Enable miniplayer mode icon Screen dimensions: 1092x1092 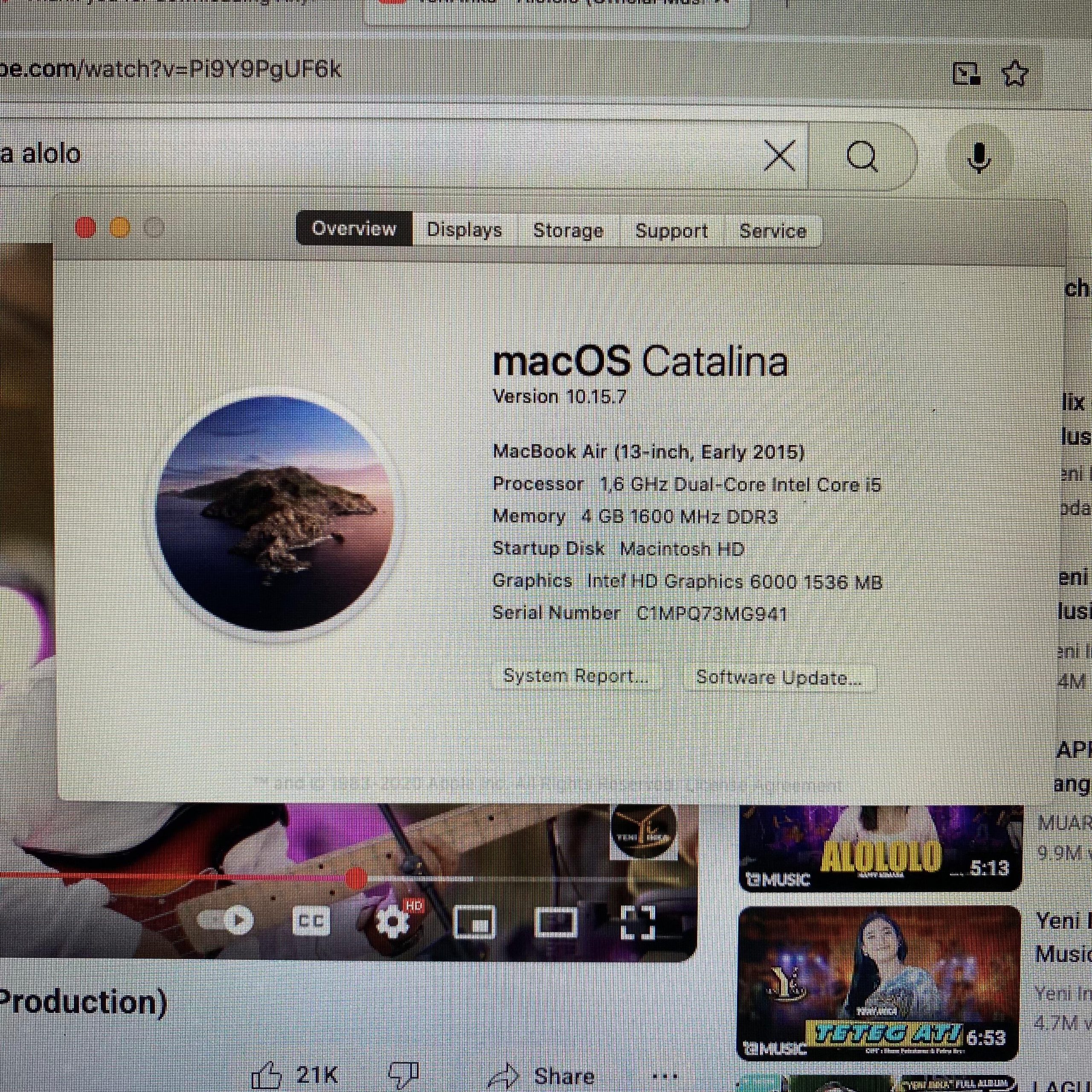[475, 922]
